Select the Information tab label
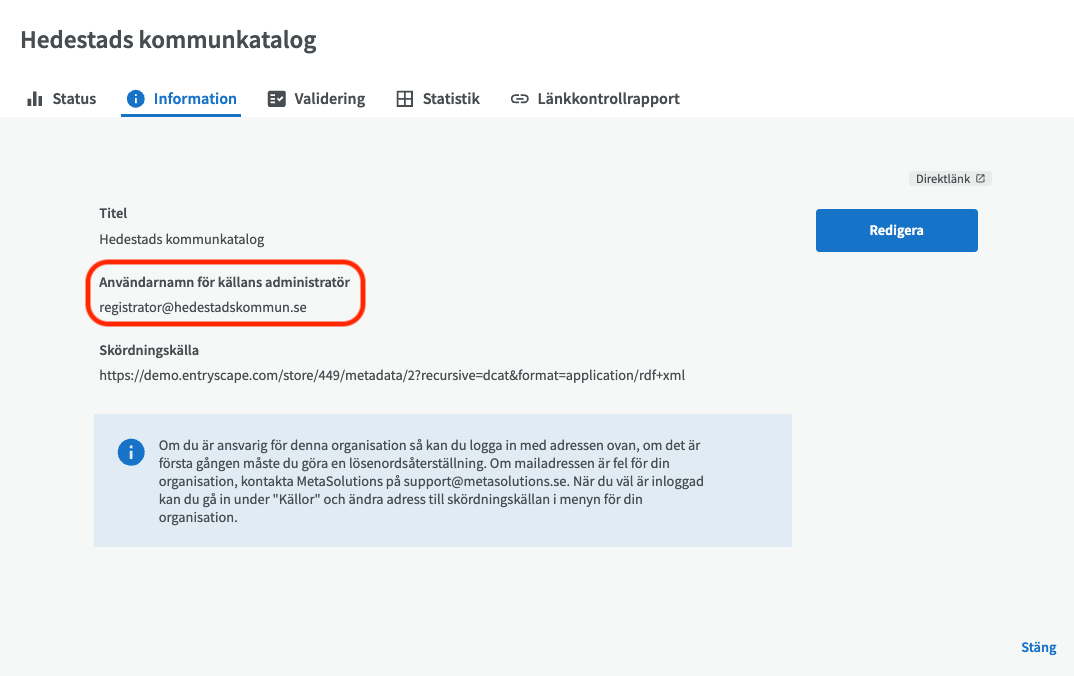Screen dimensions: 1074x676 pos(195,99)
